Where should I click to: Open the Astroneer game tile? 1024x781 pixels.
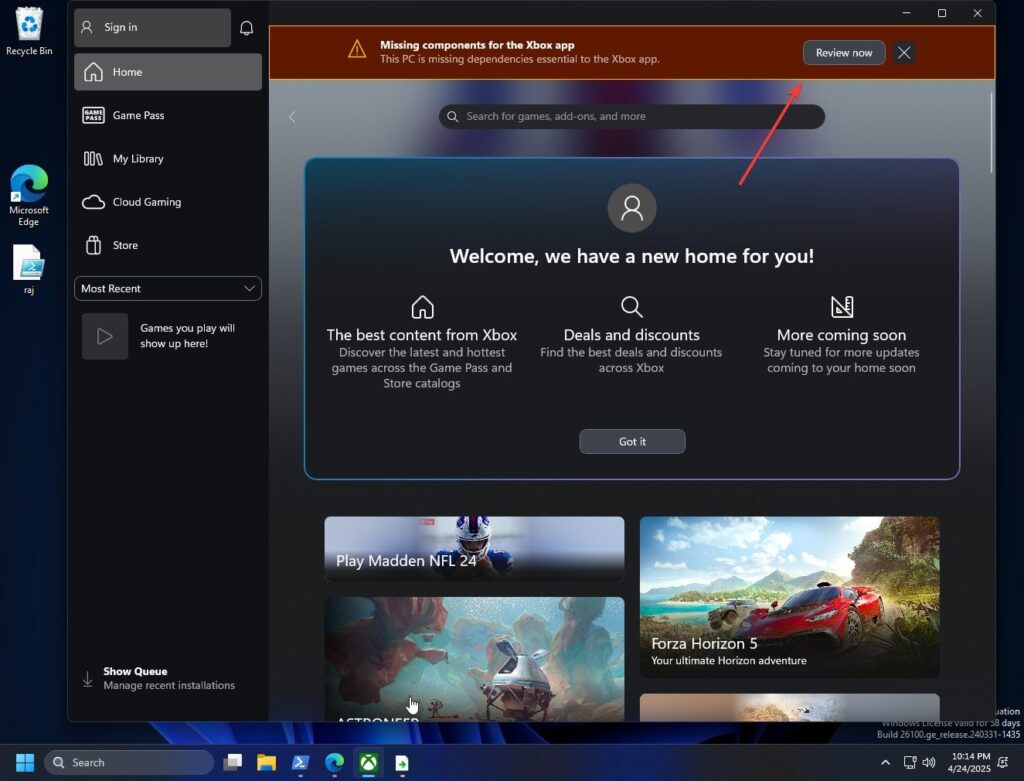pyautogui.click(x=474, y=659)
